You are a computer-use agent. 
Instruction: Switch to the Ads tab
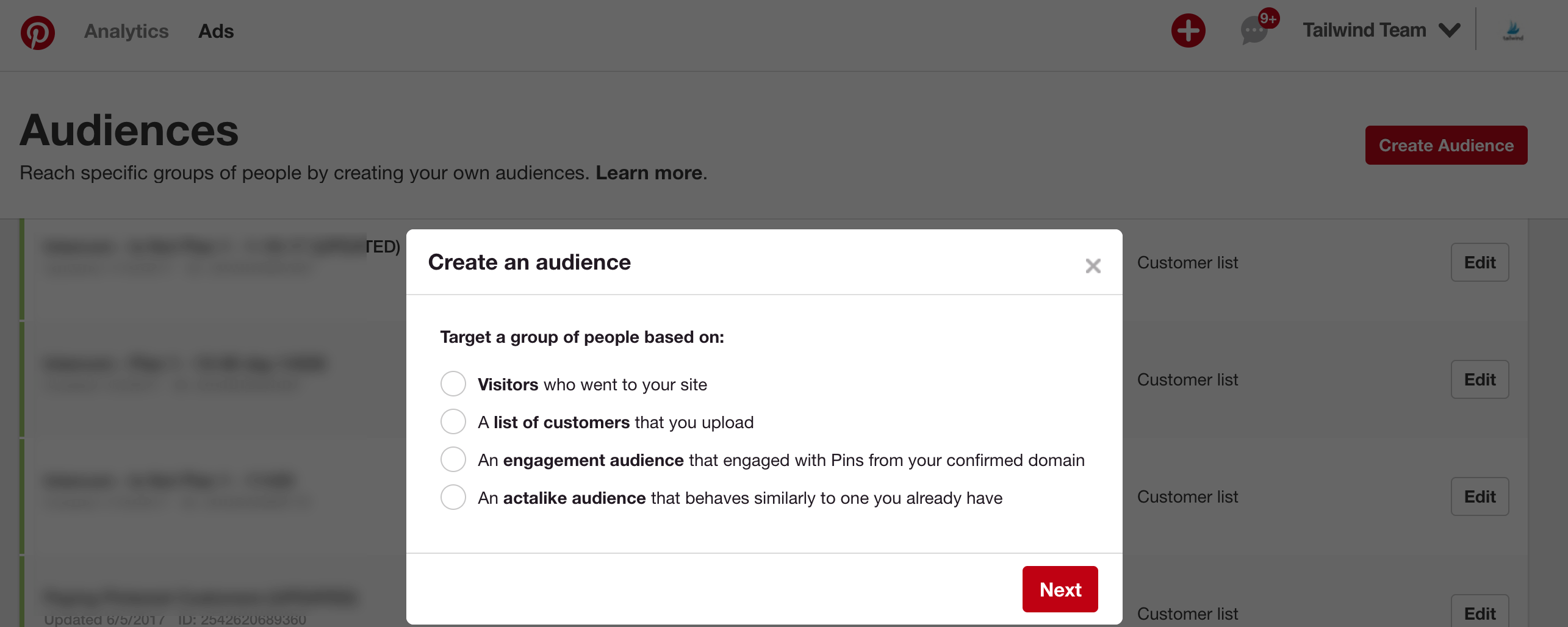[216, 30]
